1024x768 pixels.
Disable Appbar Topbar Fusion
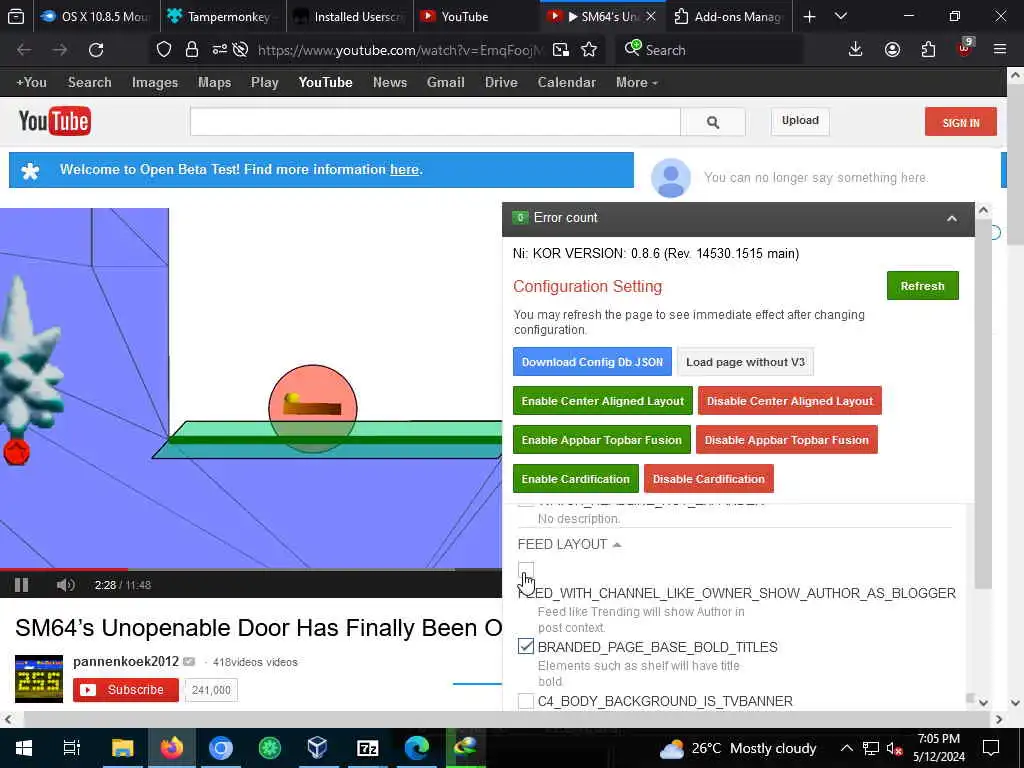786,440
